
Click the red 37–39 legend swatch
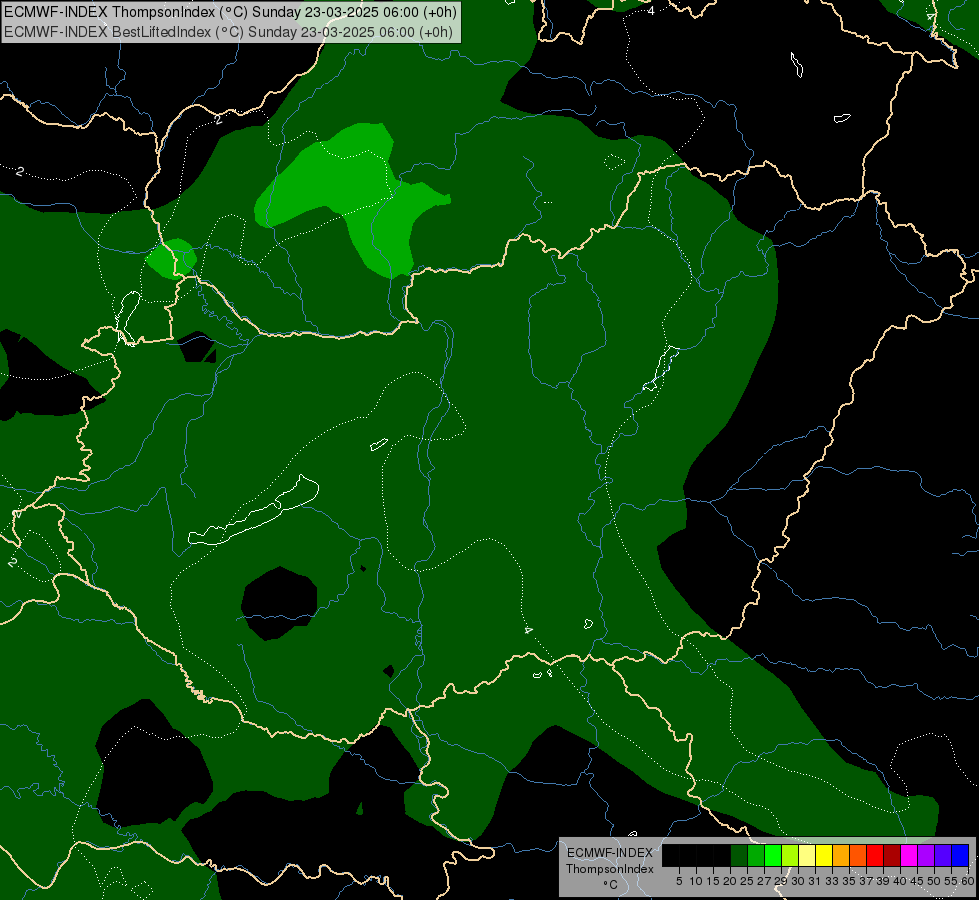click(875, 855)
